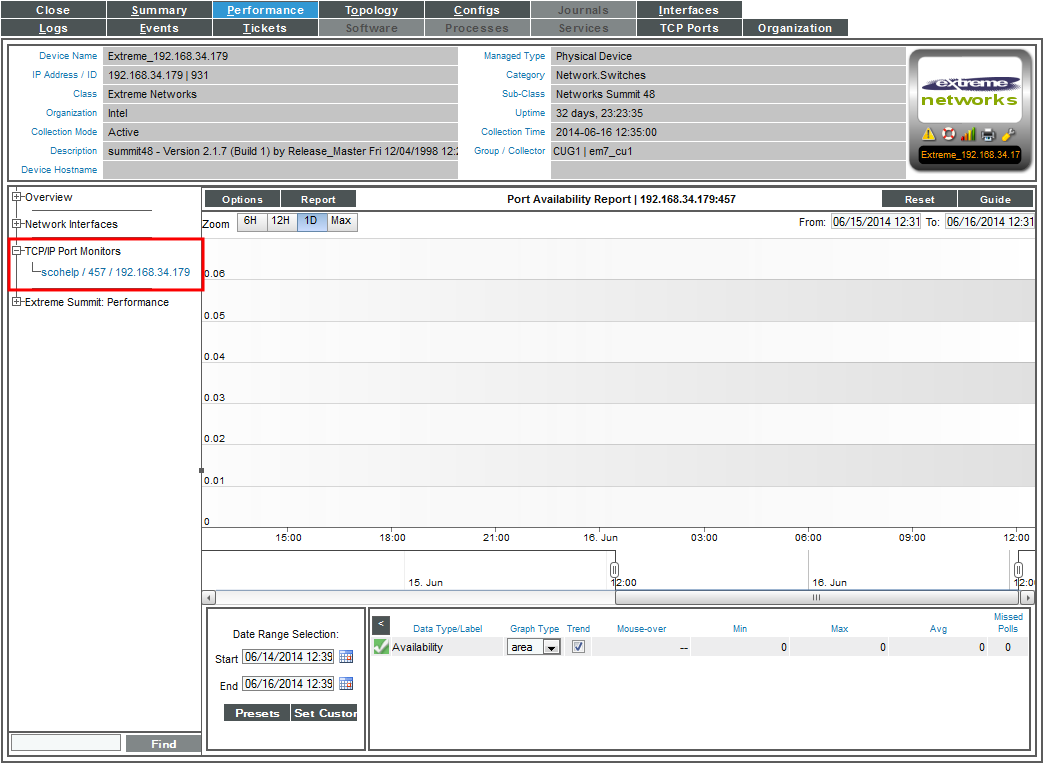The image size is (1044, 764).
Task: Click the horizontal timeline scrollbar thumb
Action: pos(816,597)
